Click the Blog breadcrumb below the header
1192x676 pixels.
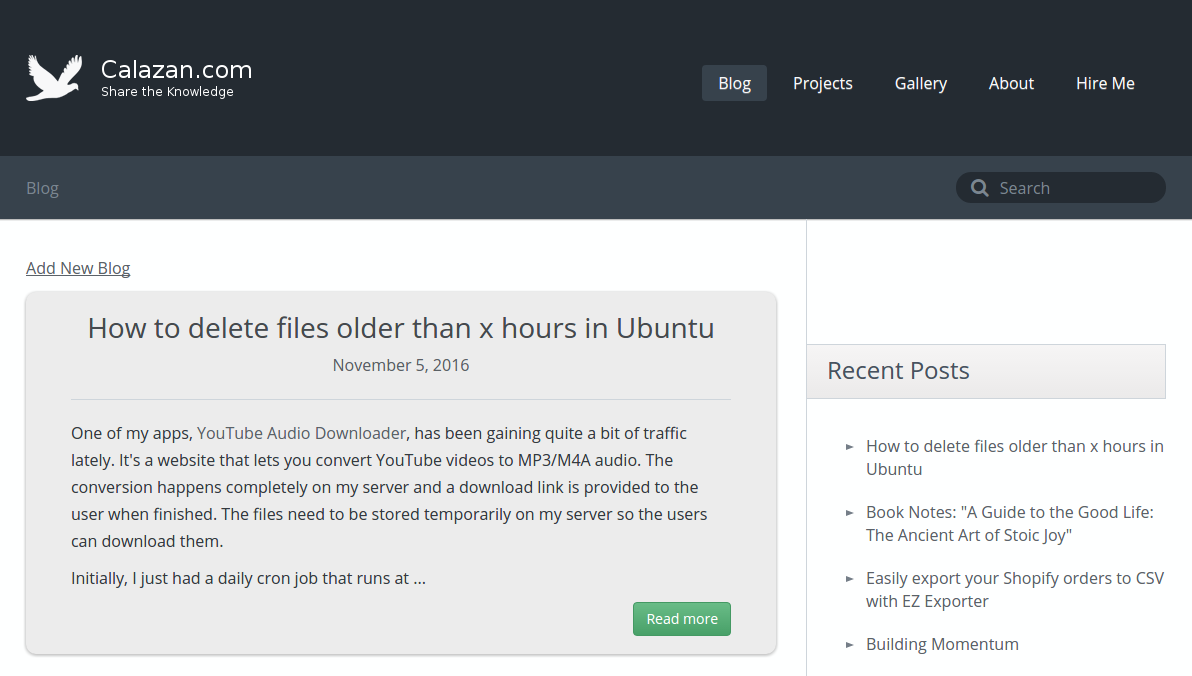tap(42, 188)
